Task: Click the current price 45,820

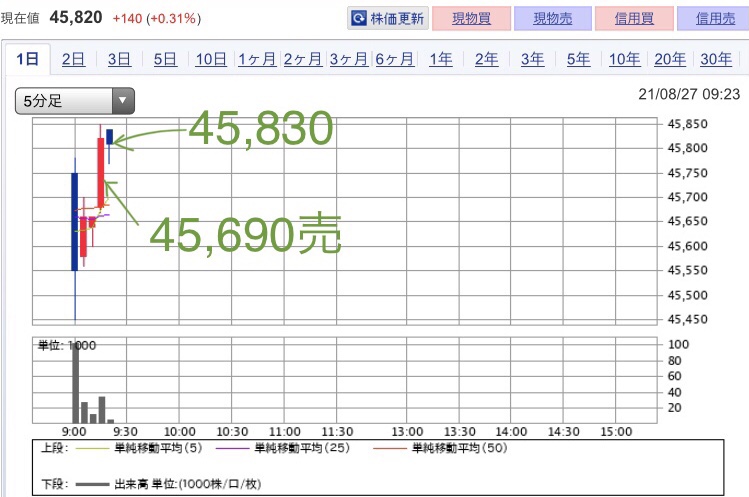Action: pyautogui.click(x=76, y=18)
